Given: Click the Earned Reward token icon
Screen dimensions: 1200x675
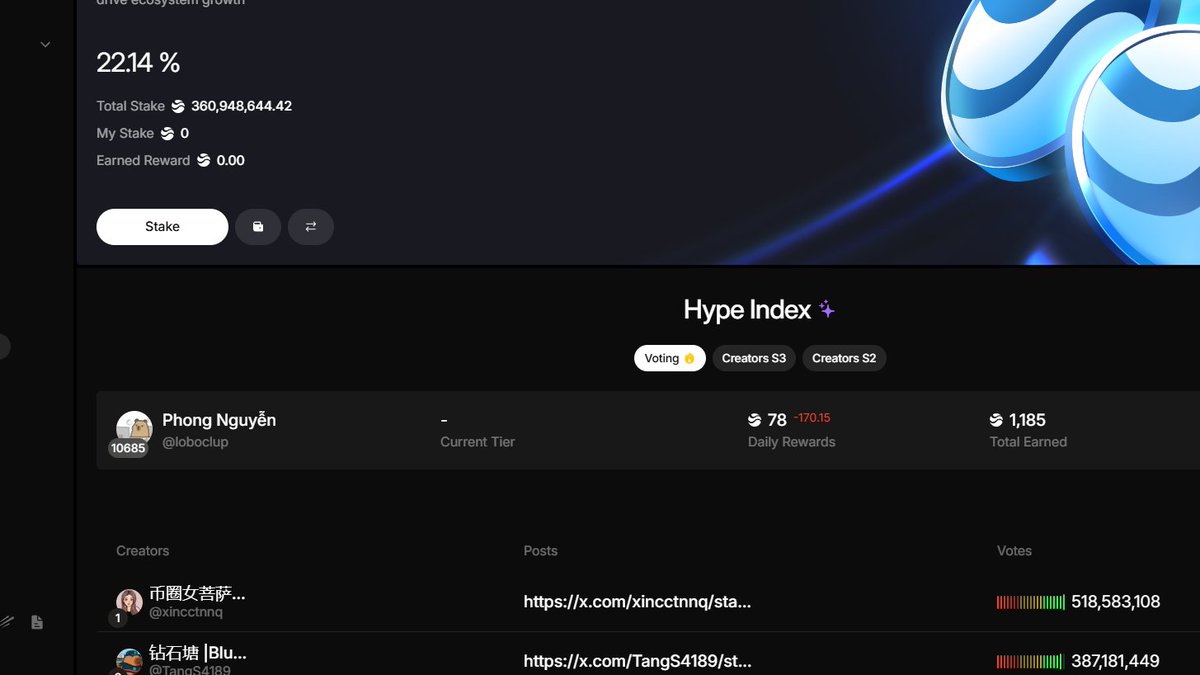Looking at the screenshot, I should [204, 160].
